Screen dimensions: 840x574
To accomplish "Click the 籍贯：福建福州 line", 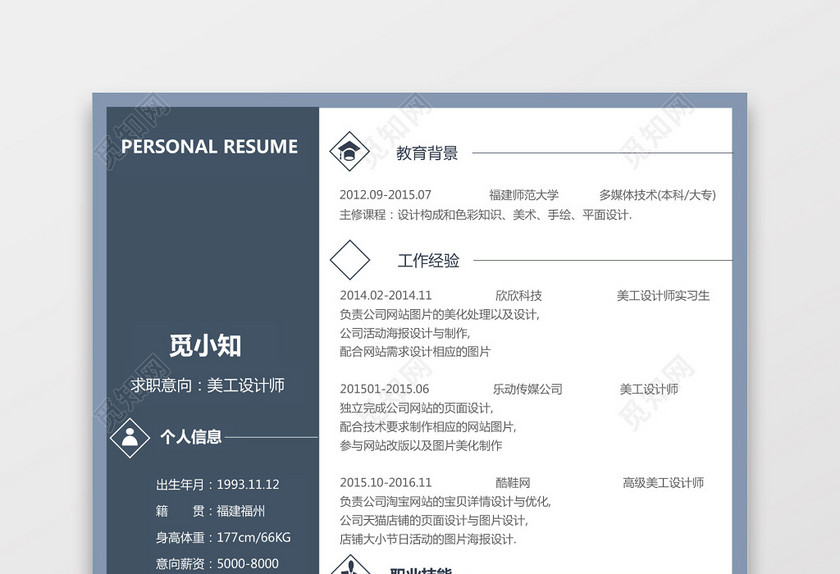I will tap(210, 511).
